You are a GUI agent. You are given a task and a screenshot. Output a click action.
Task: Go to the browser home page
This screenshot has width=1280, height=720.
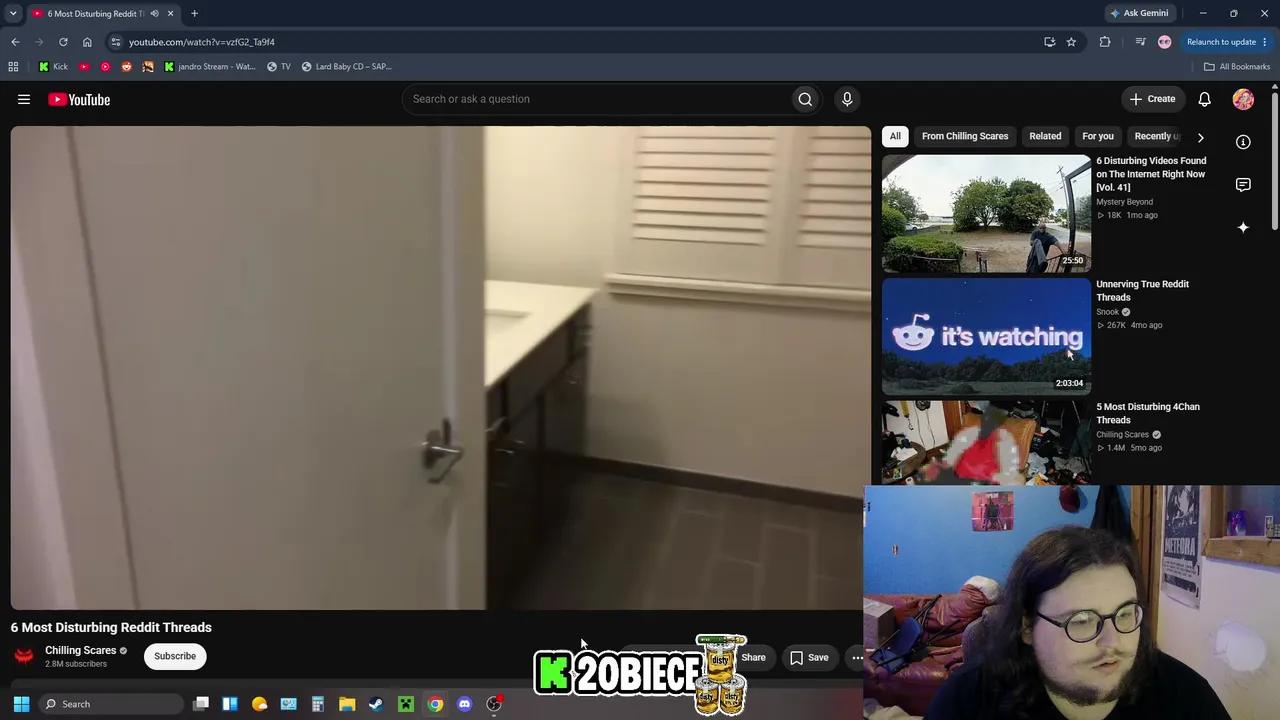pyautogui.click(x=87, y=42)
